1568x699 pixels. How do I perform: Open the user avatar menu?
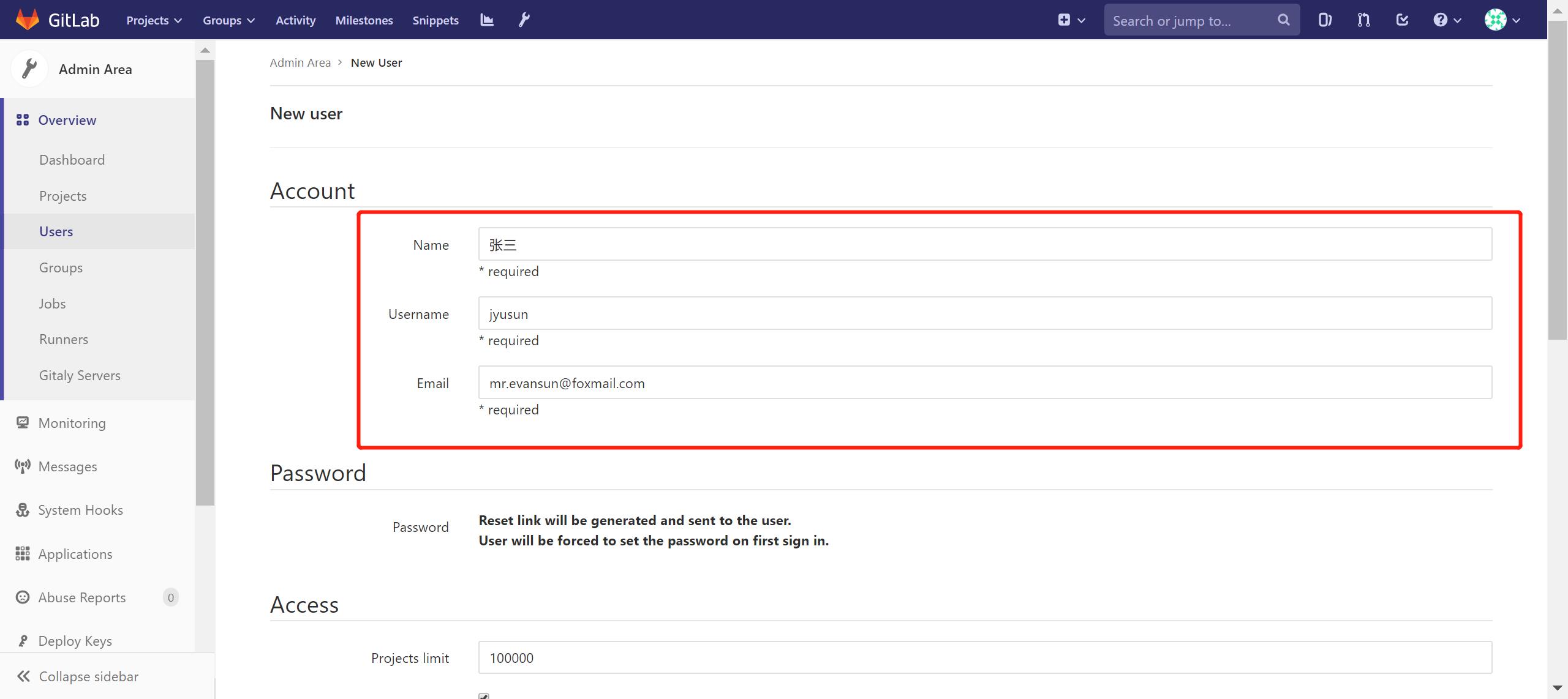click(1502, 20)
